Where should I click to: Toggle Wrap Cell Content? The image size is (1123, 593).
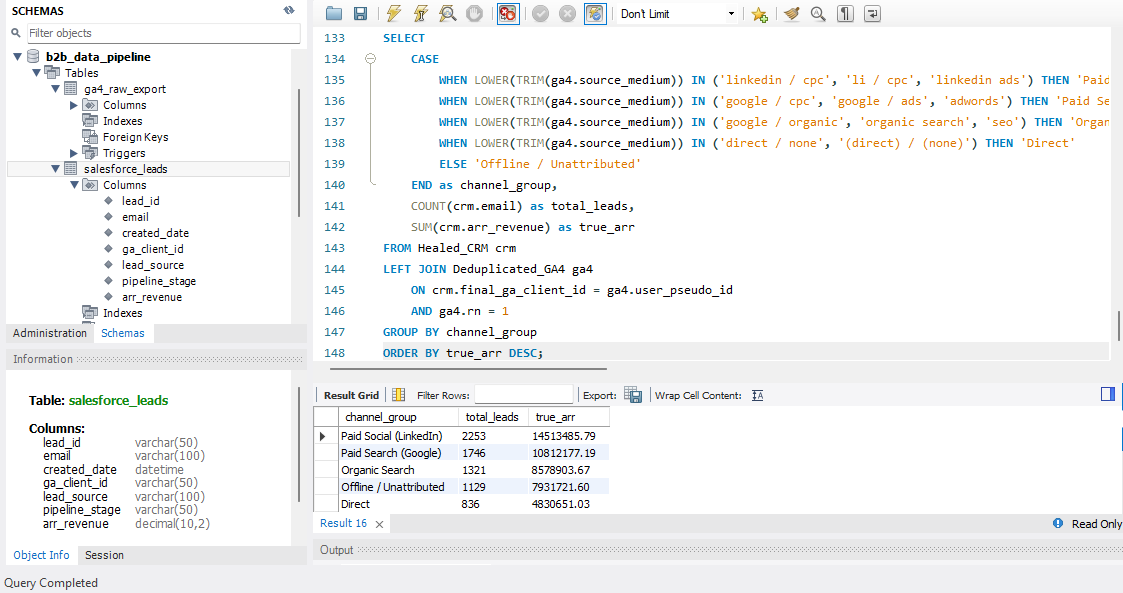point(758,395)
